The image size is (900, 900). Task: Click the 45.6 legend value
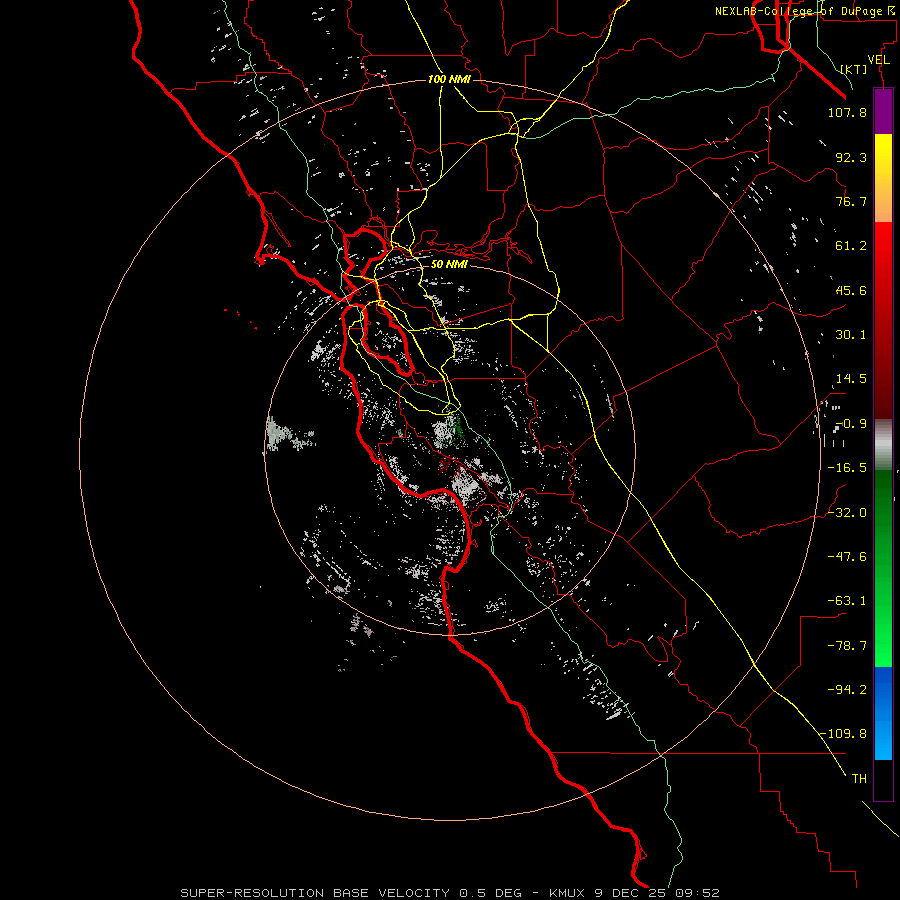point(851,290)
